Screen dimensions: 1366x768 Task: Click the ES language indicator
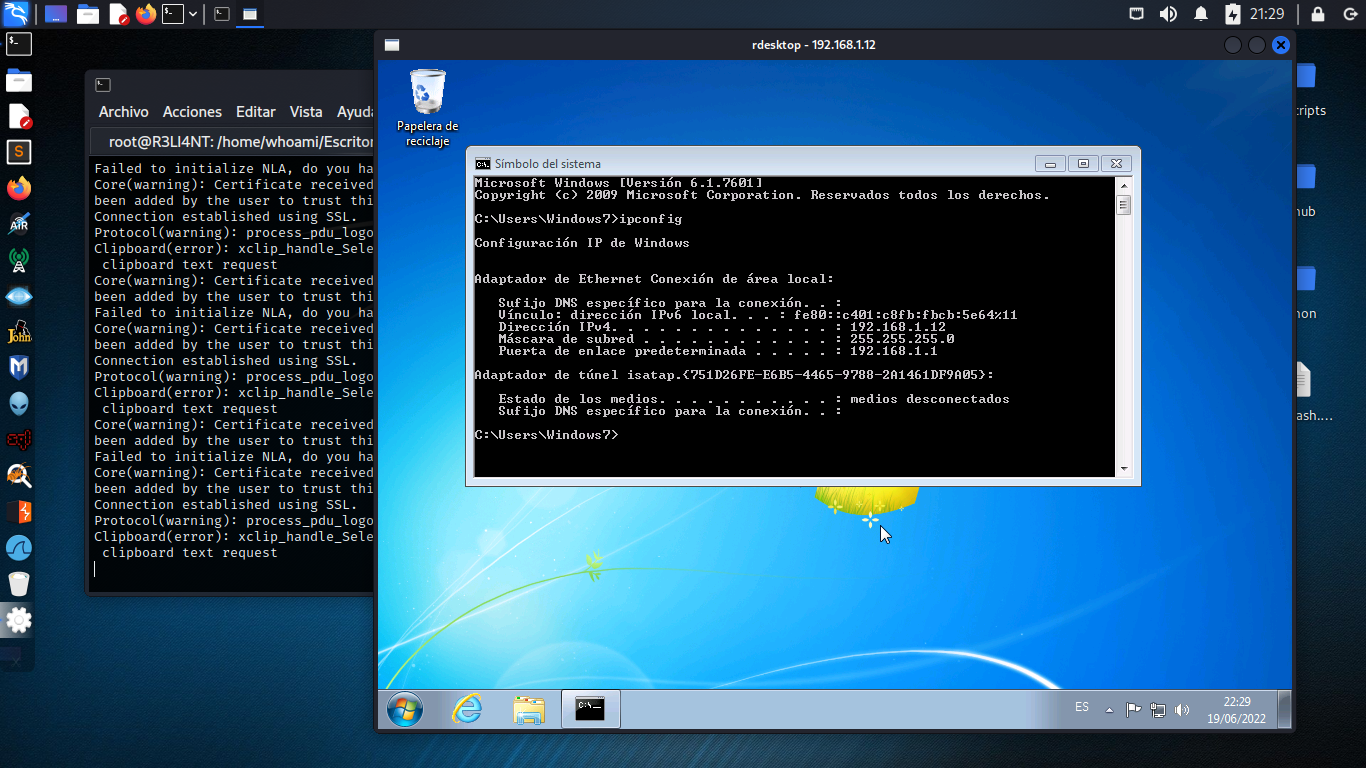(1082, 707)
